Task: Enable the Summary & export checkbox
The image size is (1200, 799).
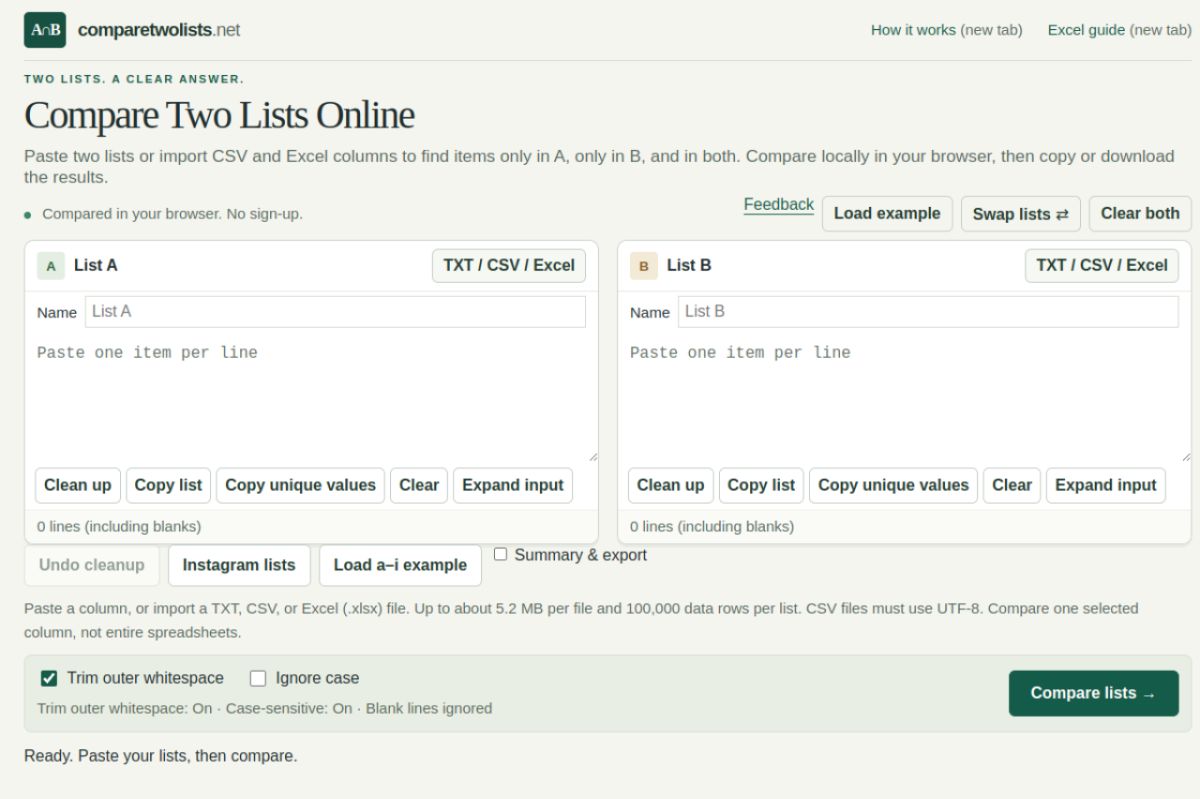Action: tap(501, 554)
